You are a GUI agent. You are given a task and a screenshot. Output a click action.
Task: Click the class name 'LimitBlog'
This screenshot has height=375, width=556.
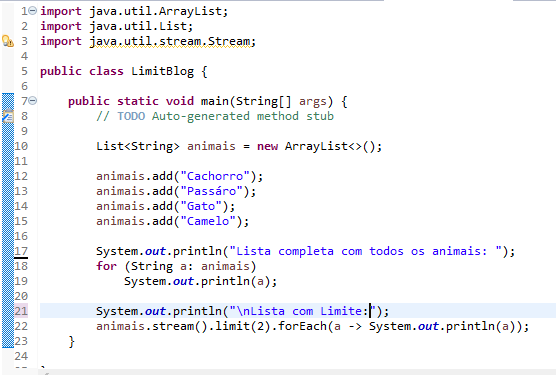[x=162, y=71]
